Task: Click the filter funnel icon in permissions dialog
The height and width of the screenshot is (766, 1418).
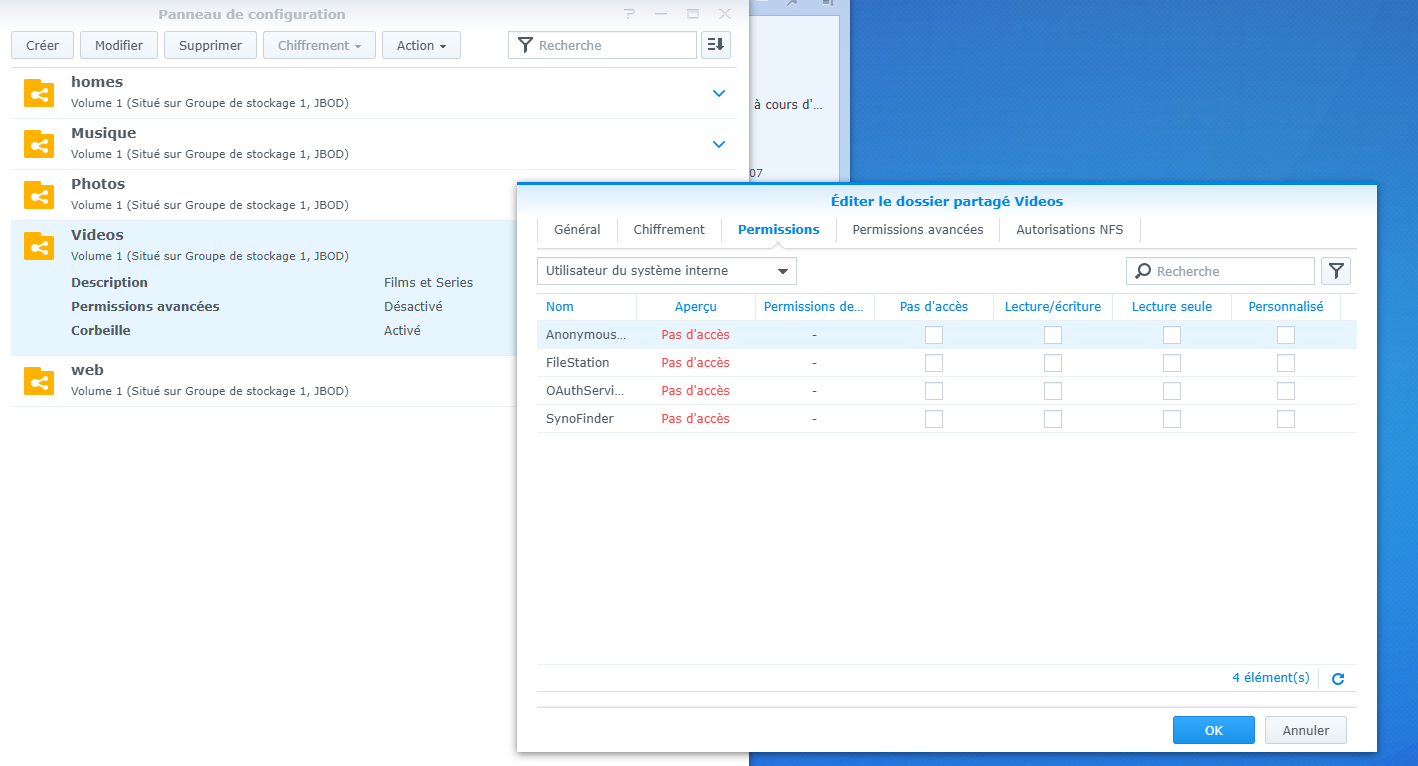Action: click(1336, 271)
